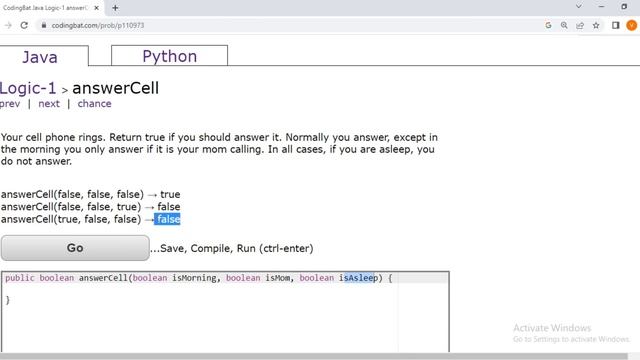The width and height of the screenshot is (640, 360).
Task: Click the forward navigation arrow
Action: coord(8,25)
